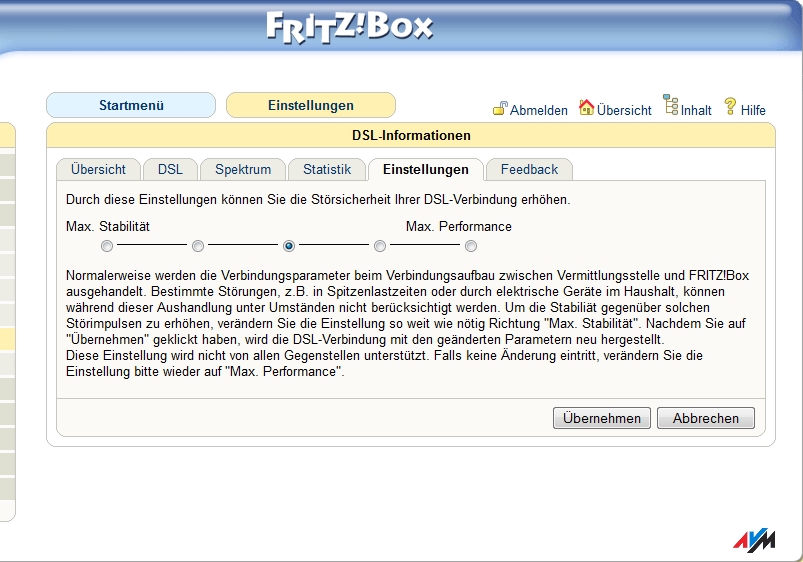
Task: Click the yellow Einstellungen button
Action: (311, 106)
